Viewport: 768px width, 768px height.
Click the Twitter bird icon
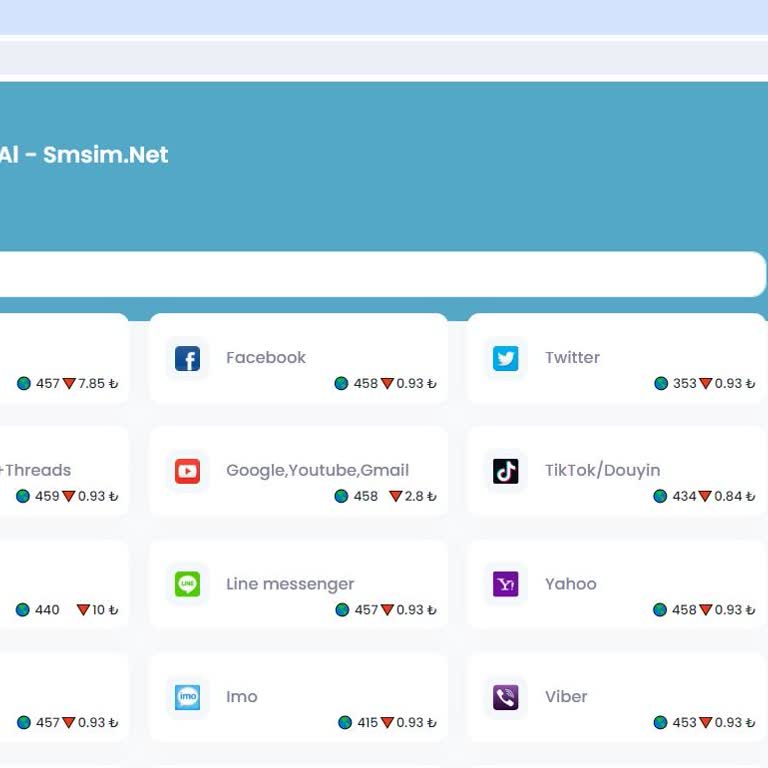[505, 358]
